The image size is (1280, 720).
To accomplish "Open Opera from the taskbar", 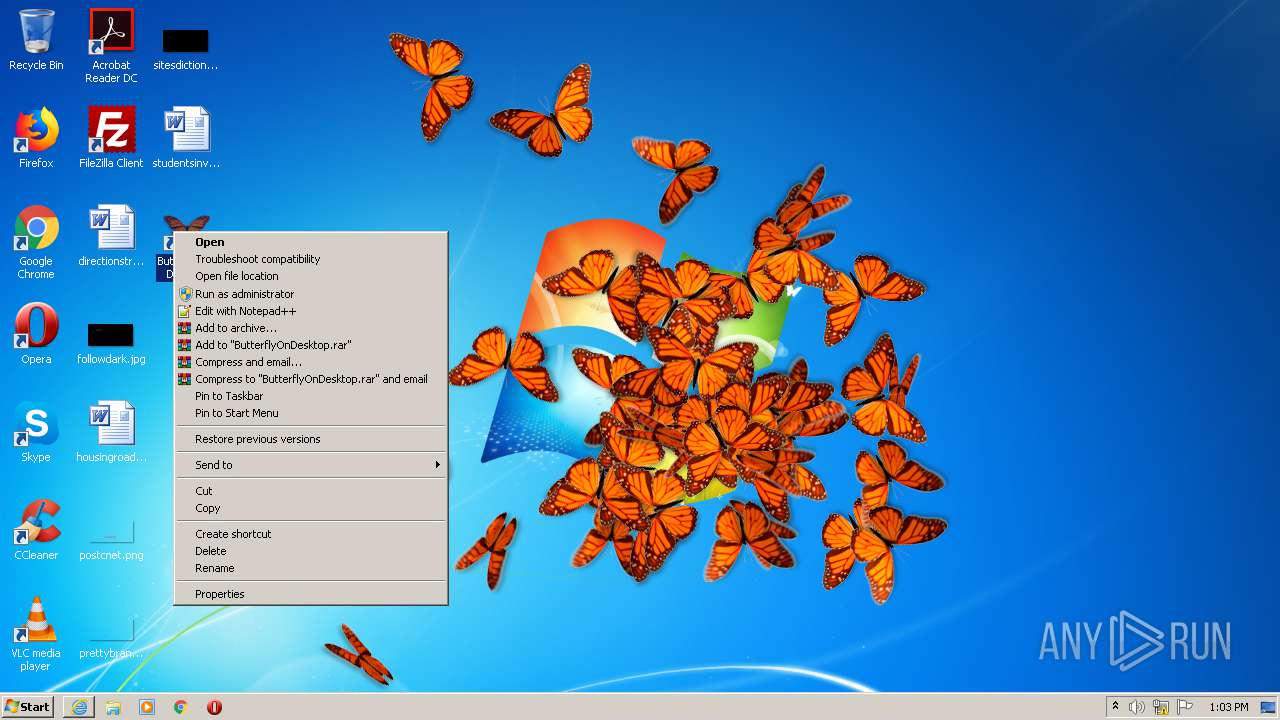I will click(214, 707).
